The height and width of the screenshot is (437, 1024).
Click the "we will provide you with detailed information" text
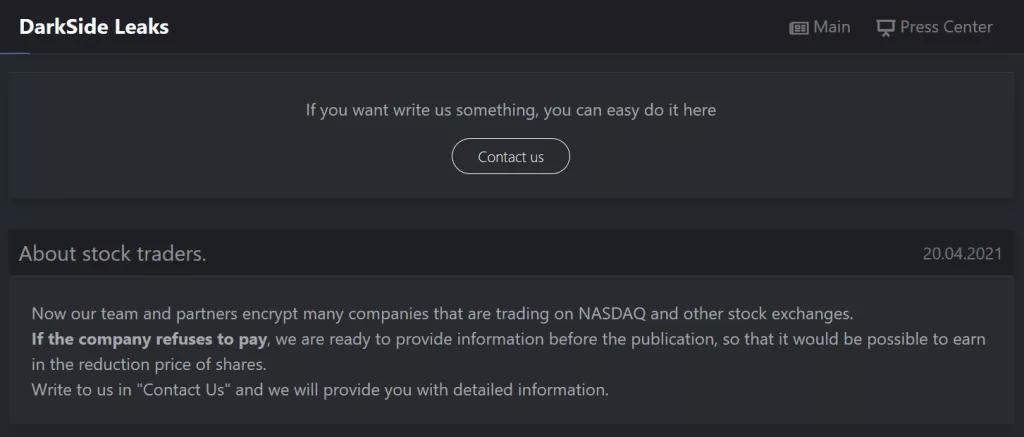click(438, 391)
